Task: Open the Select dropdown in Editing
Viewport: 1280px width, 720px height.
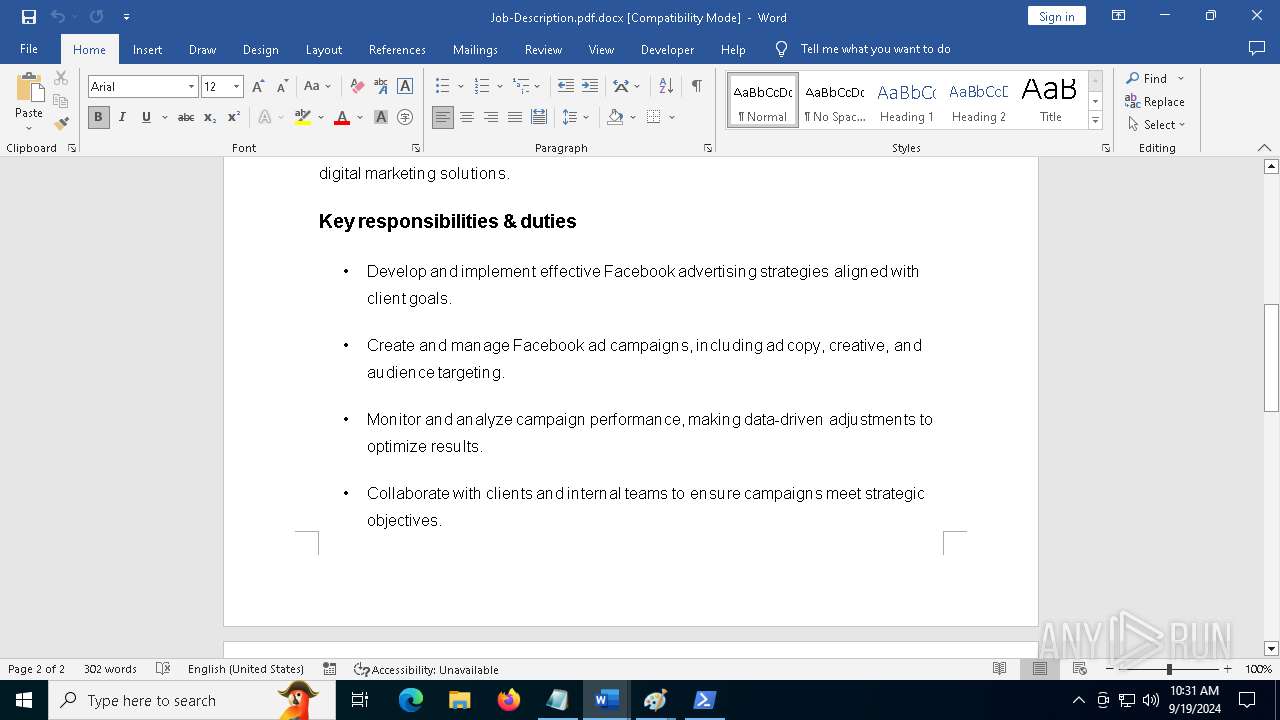Action: [1156, 125]
